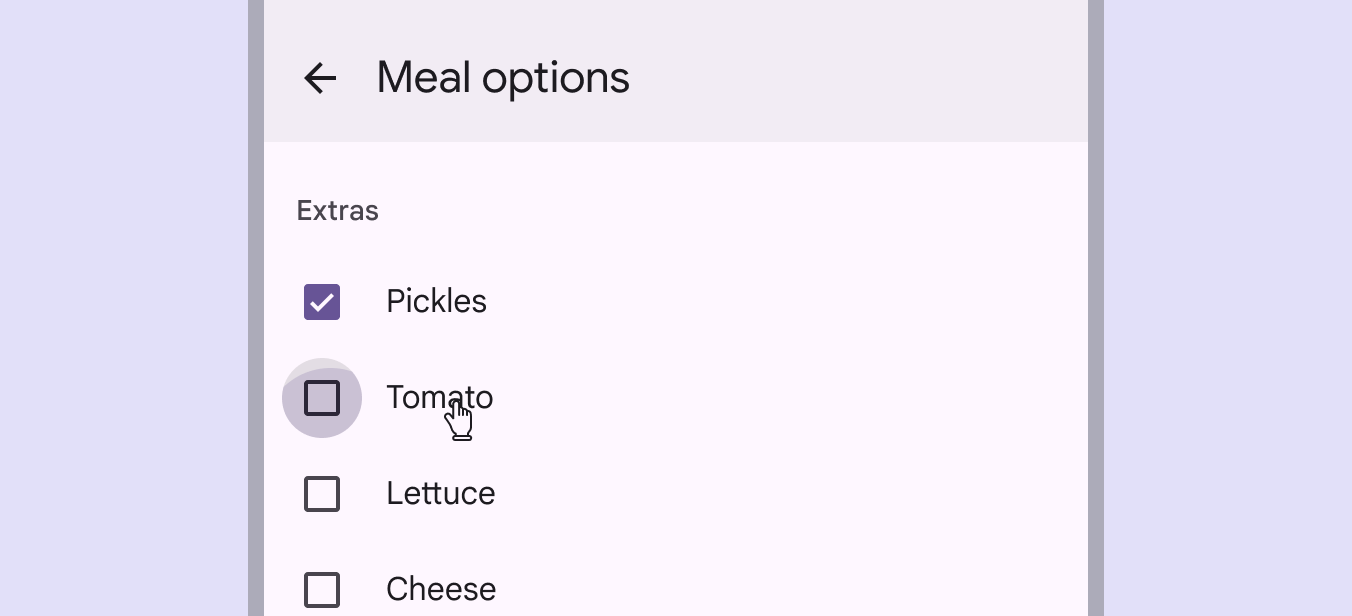
Task: Enable the Lettuce checkbox
Action: pos(322,494)
